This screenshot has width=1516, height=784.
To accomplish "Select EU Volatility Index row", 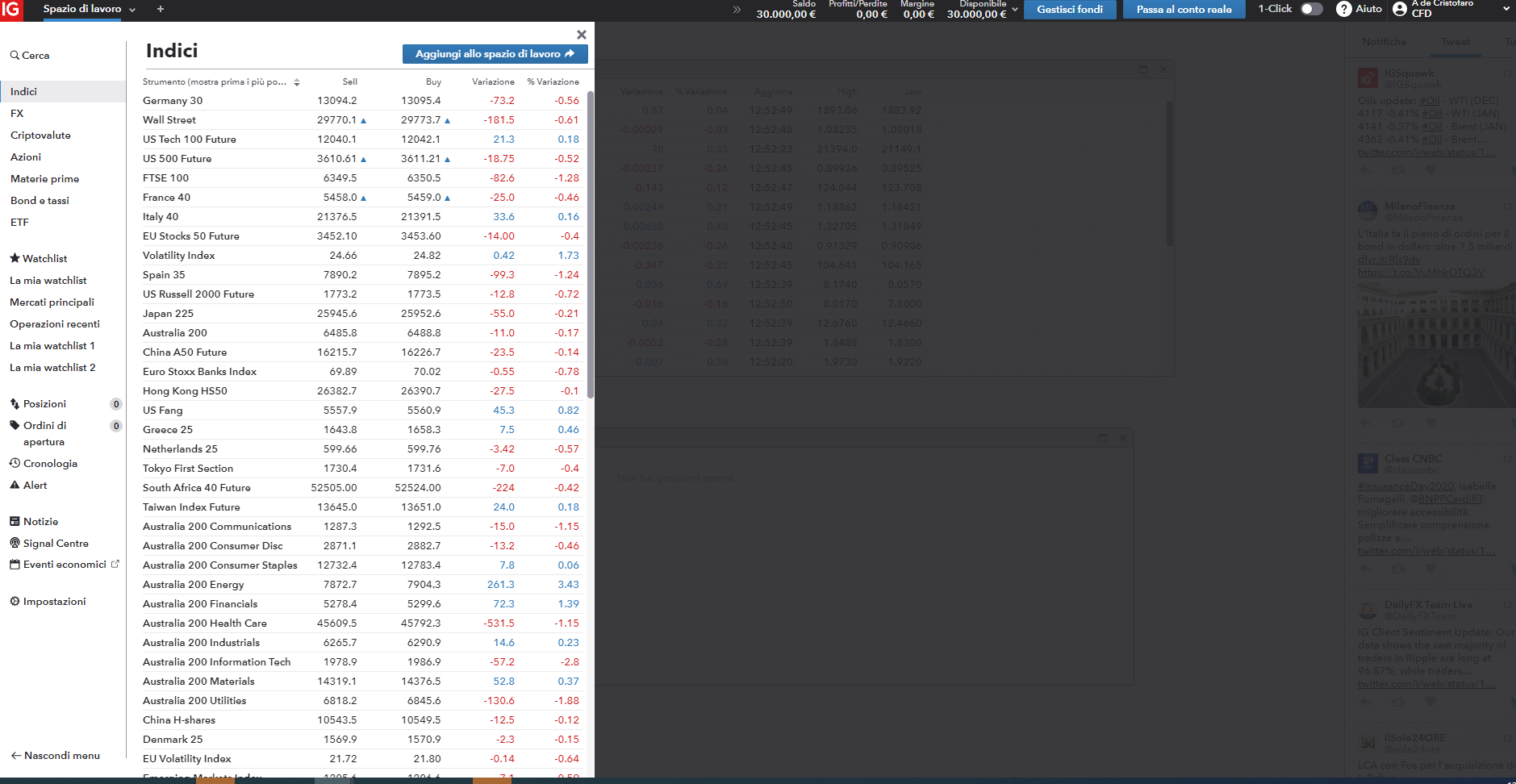I will click(x=361, y=759).
